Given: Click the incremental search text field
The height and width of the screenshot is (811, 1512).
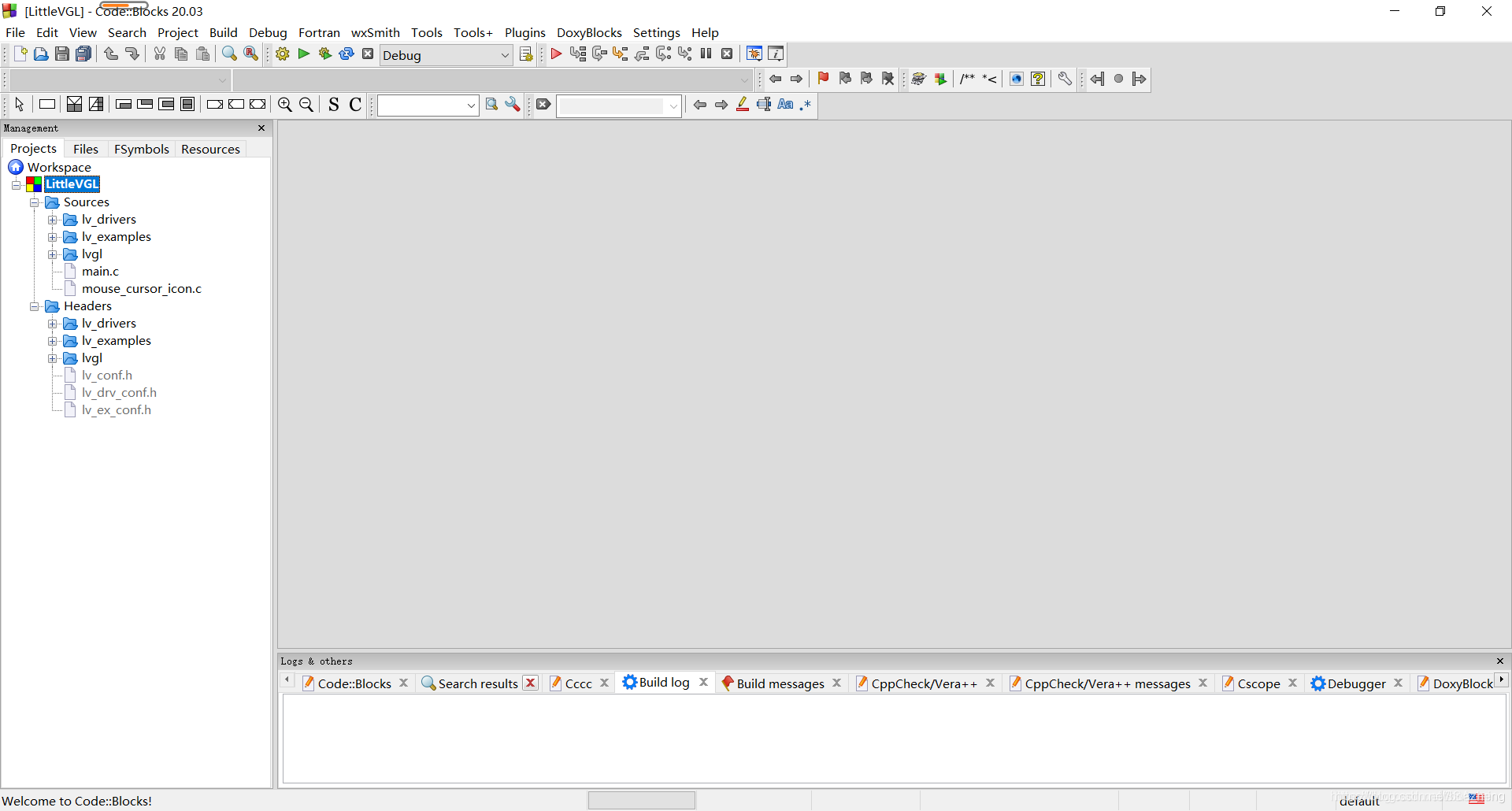Looking at the screenshot, I should coord(612,106).
